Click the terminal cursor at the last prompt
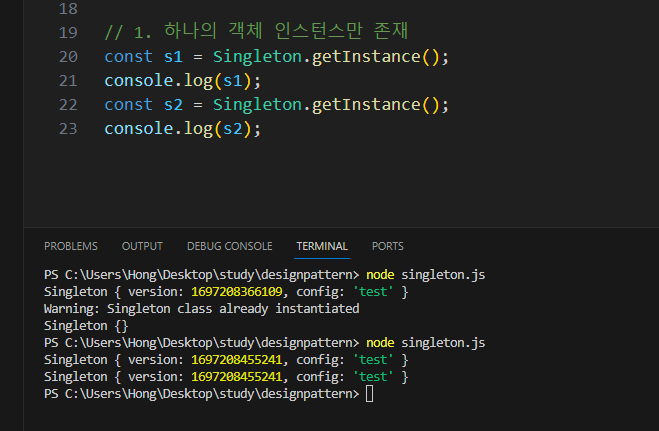659x431 pixels. coord(369,394)
